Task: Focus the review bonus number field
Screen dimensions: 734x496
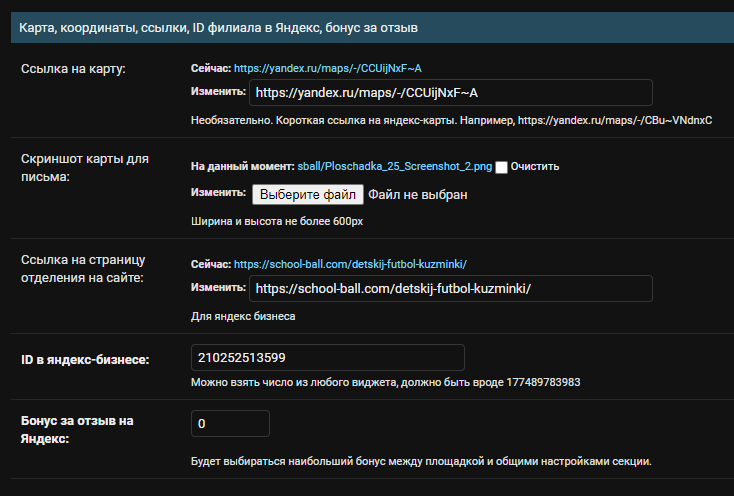Action: (230, 424)
